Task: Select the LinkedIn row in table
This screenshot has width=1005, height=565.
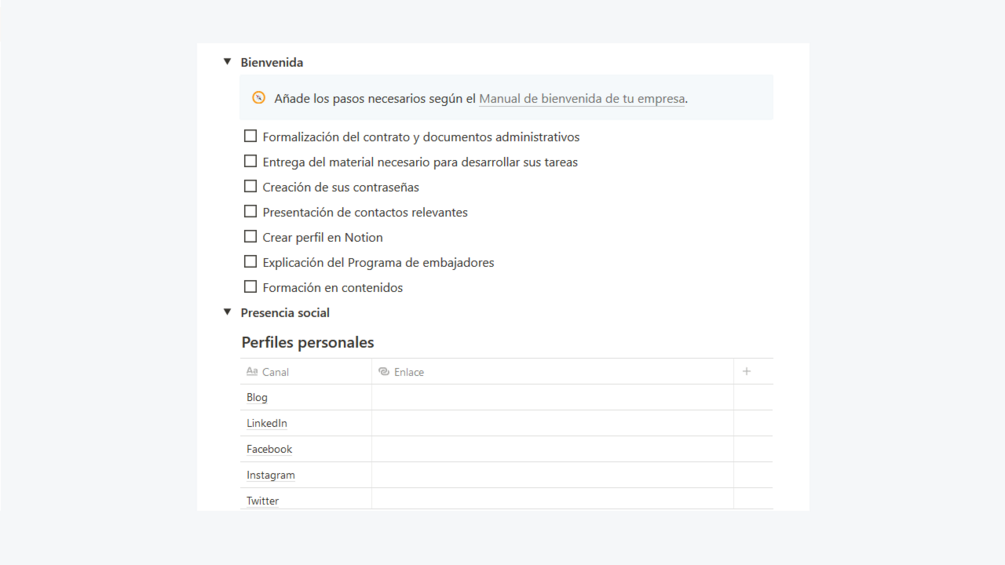Action: [x=267, y=423]
